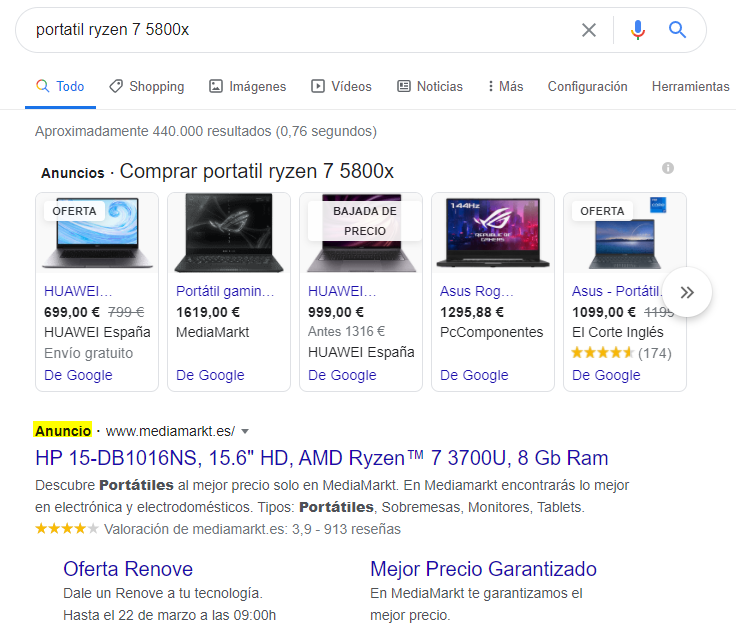Viewport: 736px width, 643px height.
Task: Expand the arrow beside www.mediamarkt.es
Action: point(245,431)
